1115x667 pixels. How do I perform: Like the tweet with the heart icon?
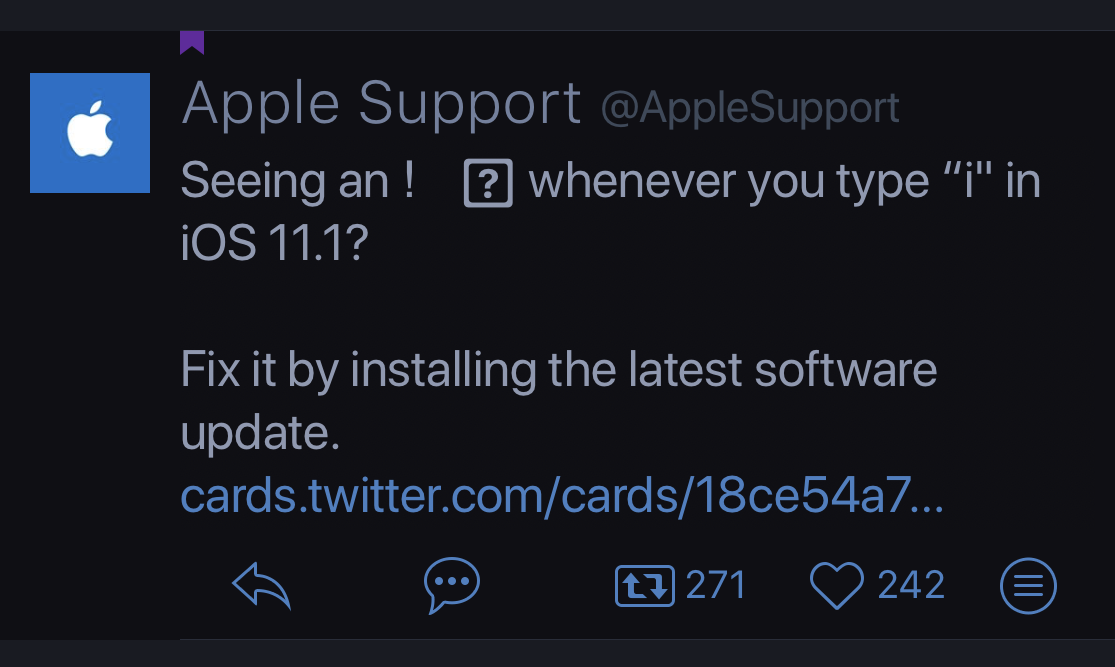click(x=836, y=585)
